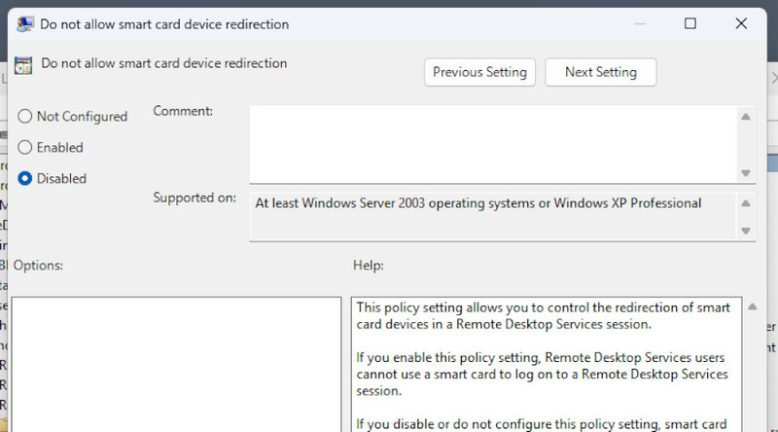Click the Comment box scroll down arrow
The width and height of the screenshot is (778, 432).
tap(746, 173)
